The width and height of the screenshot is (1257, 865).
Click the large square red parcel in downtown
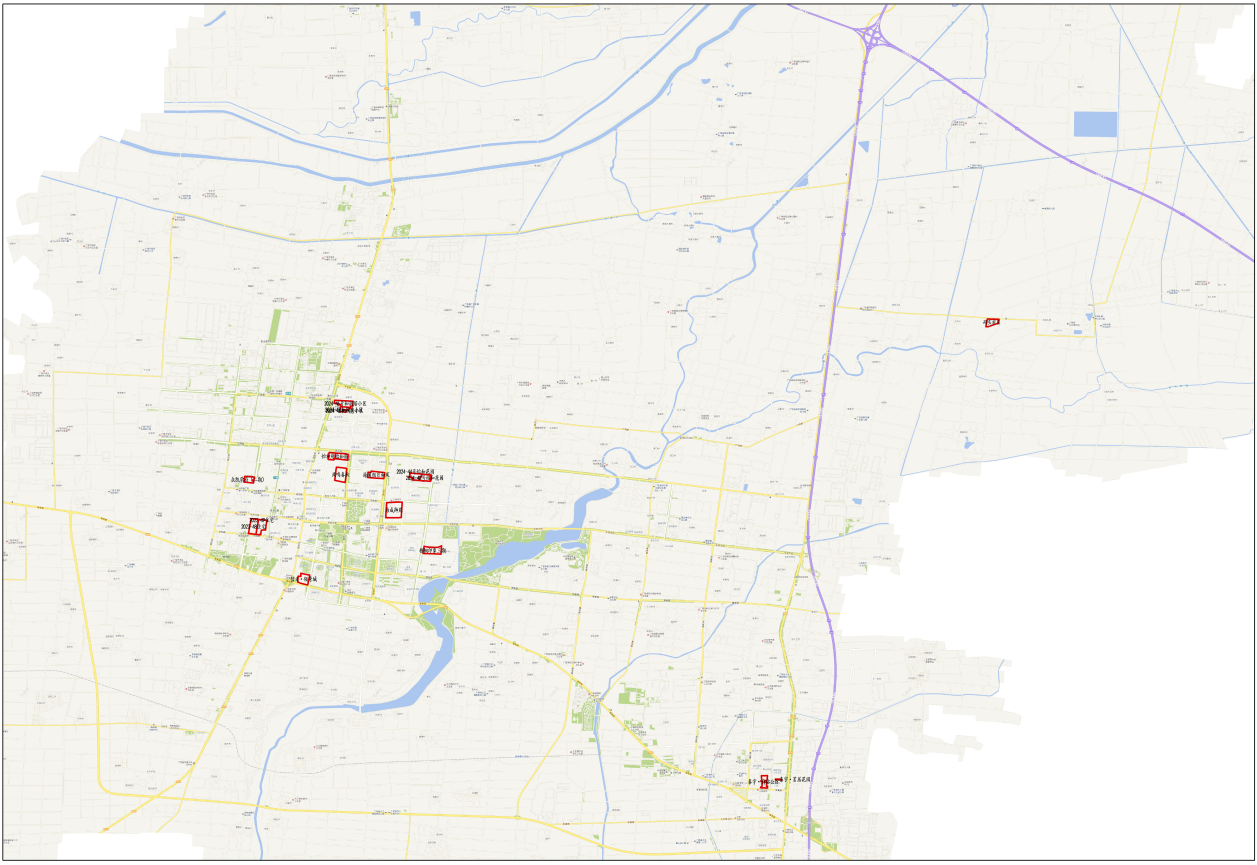click(395, 510)
